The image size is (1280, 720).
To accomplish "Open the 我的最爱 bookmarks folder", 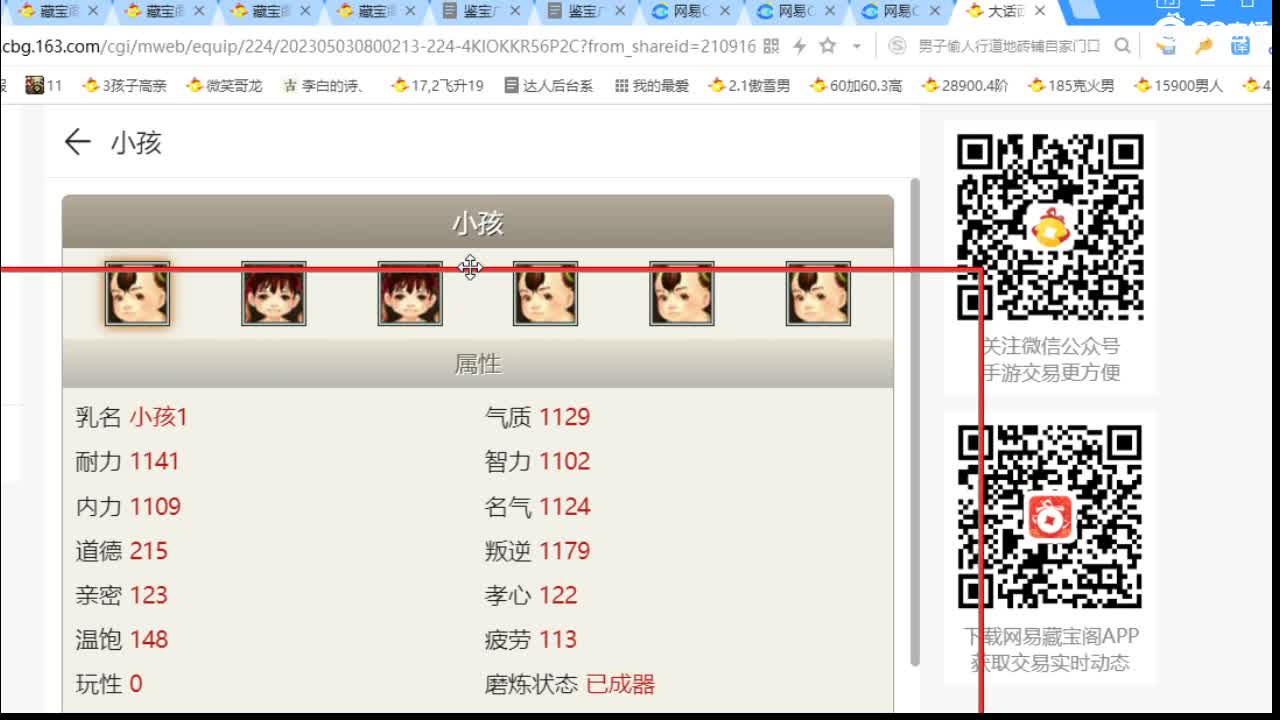I will (x=652, y=85).
